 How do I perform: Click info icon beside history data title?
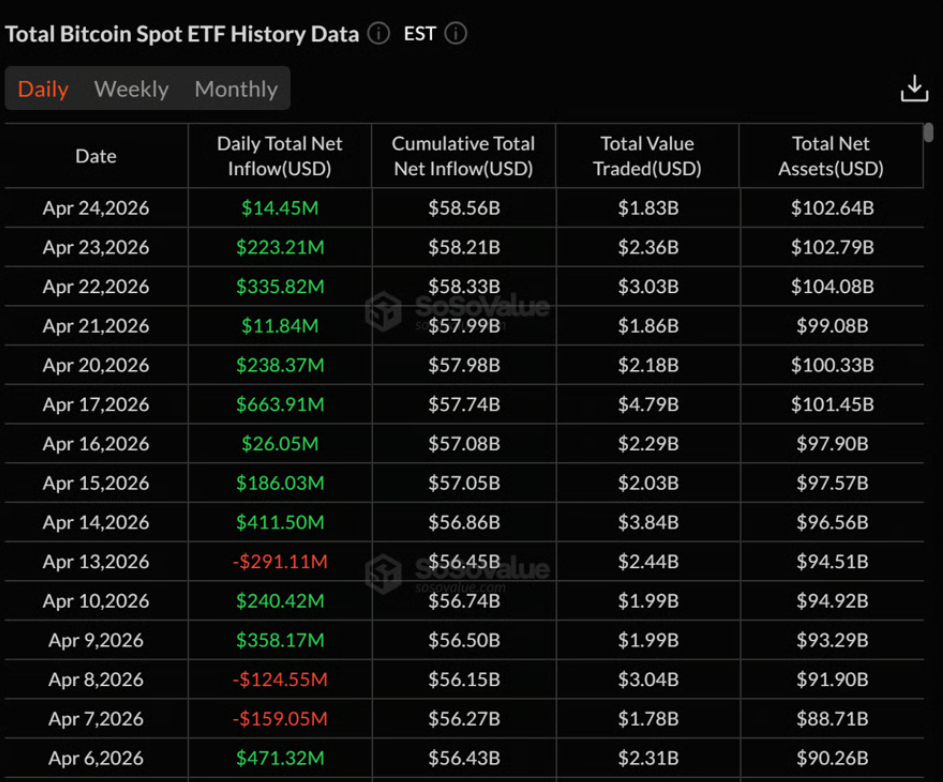pyautogui.click(x=378, y=34)
